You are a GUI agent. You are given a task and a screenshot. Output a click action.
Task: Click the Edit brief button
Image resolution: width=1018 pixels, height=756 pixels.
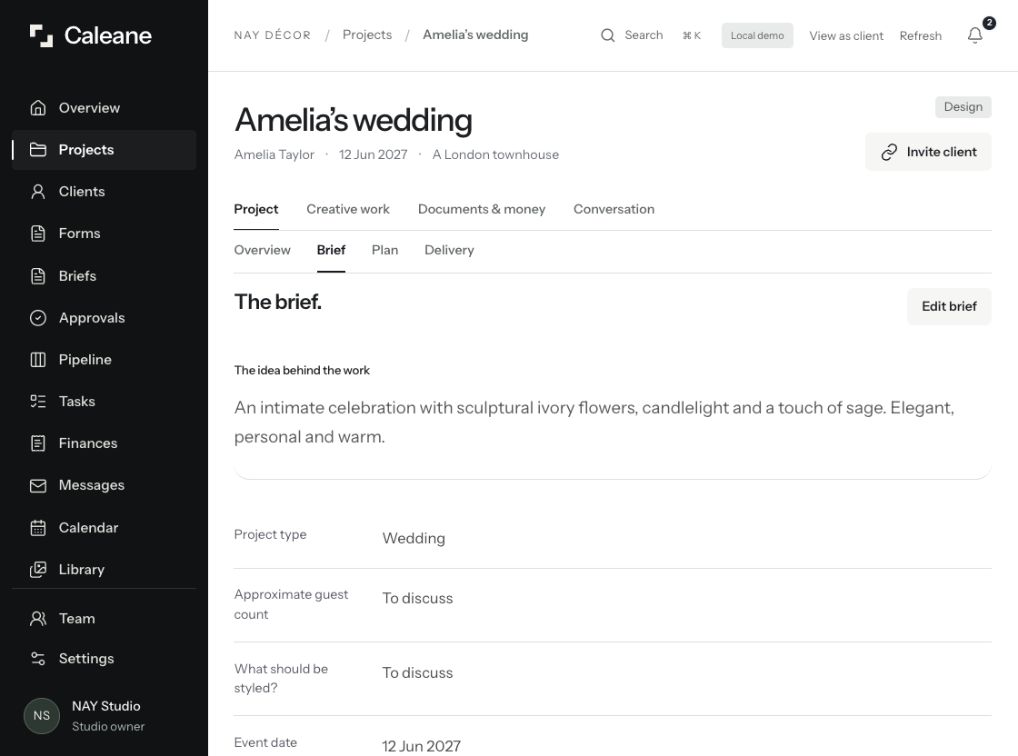[949, 306]
